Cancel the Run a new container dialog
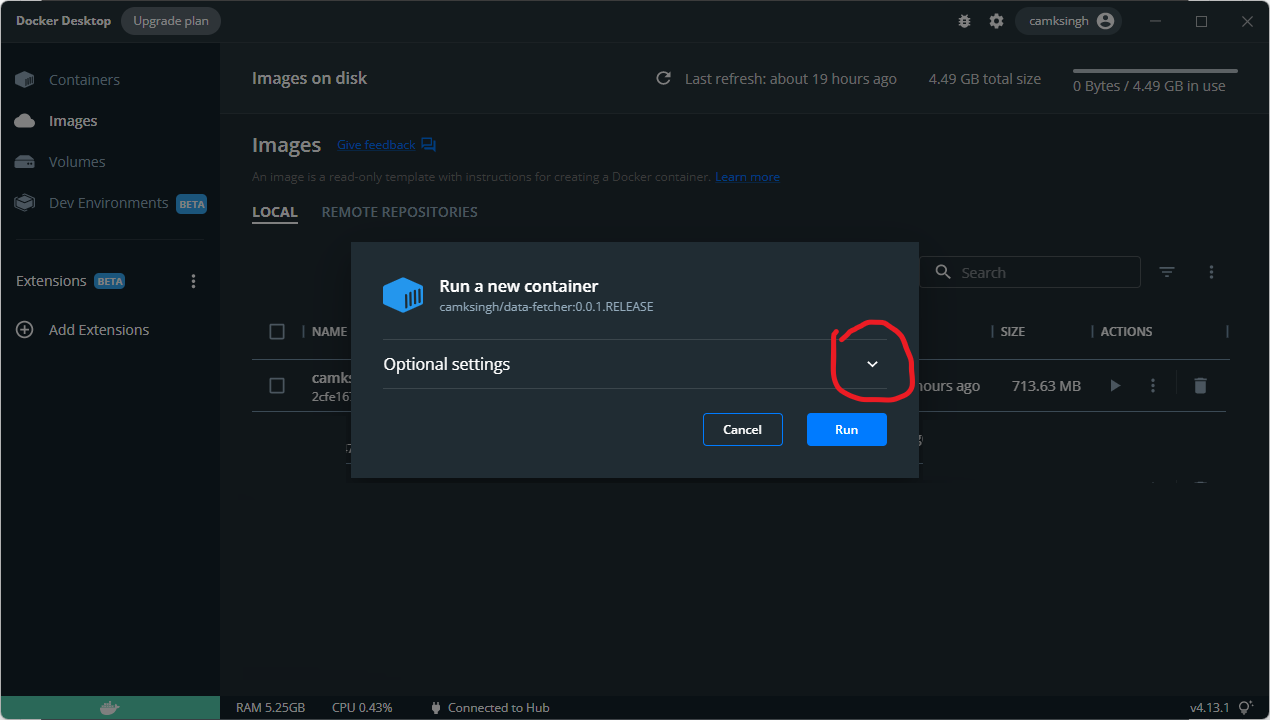This screenshot has width=1270, height=720. click(x=742, y=429)
